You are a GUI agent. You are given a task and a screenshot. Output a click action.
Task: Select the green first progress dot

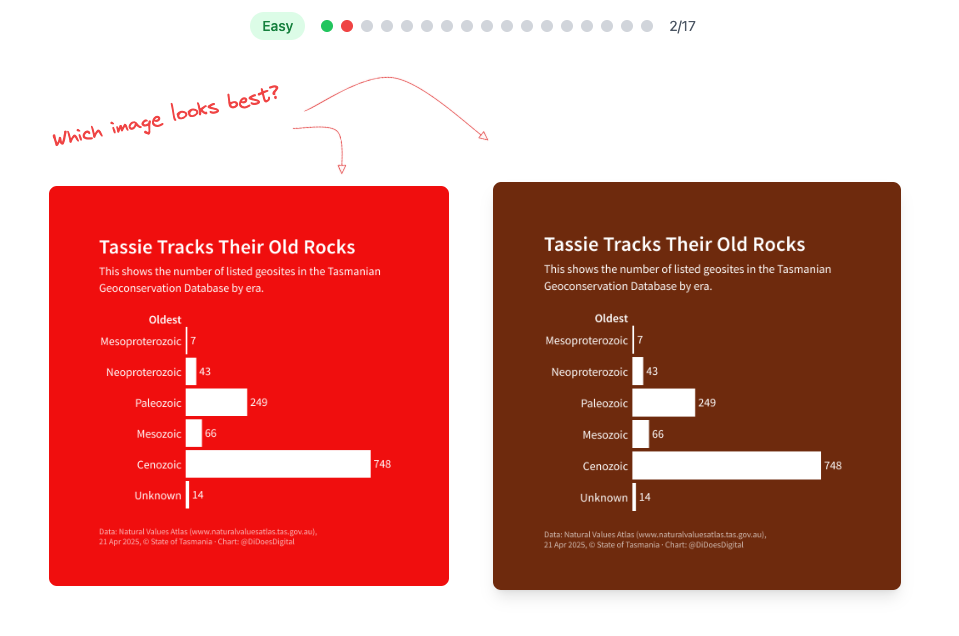(327, 26)
